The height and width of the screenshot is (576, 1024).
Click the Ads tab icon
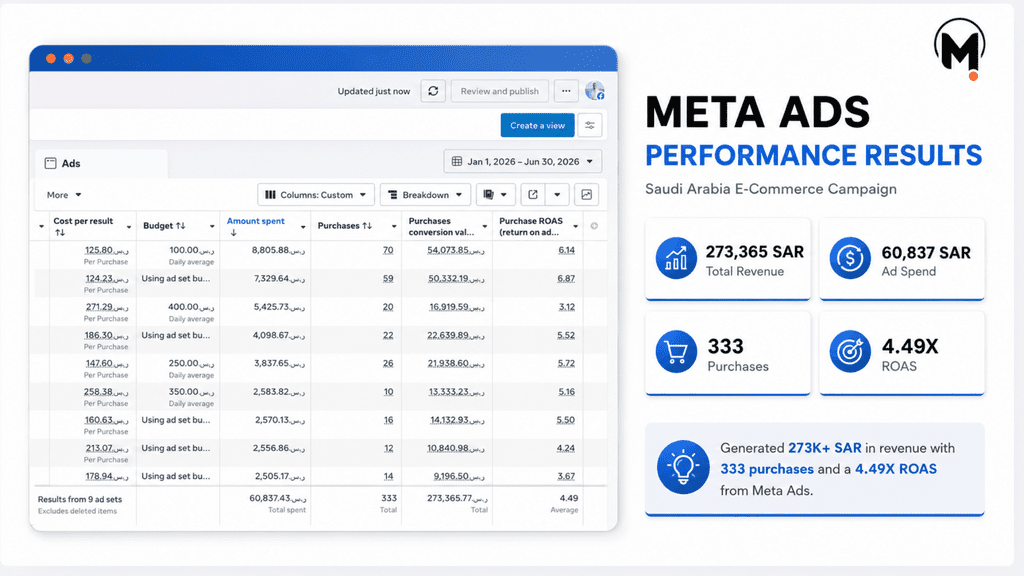click(50, 163)
